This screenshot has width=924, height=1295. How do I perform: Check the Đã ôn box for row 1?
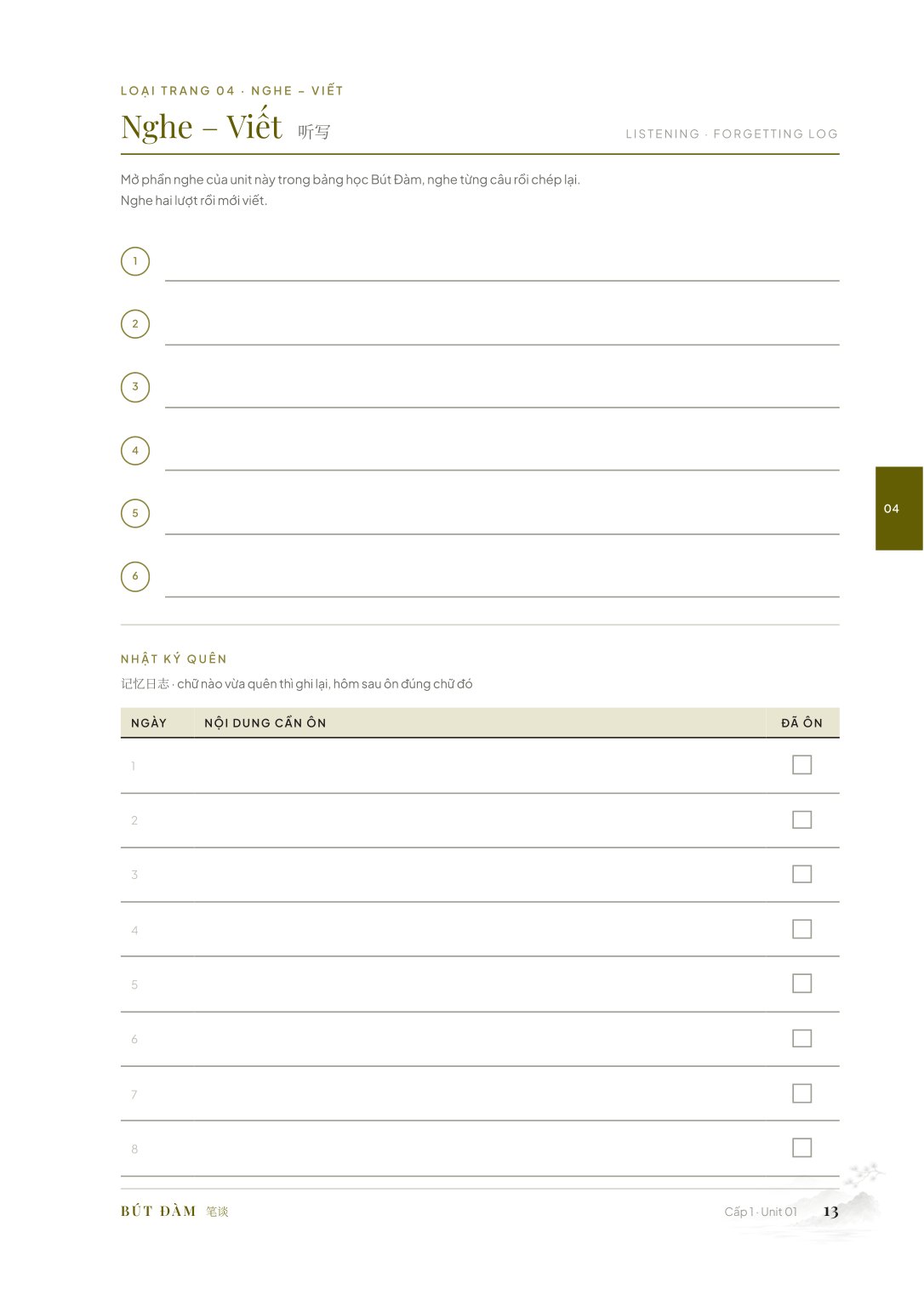pyautogui.click(x=801, y=765)
